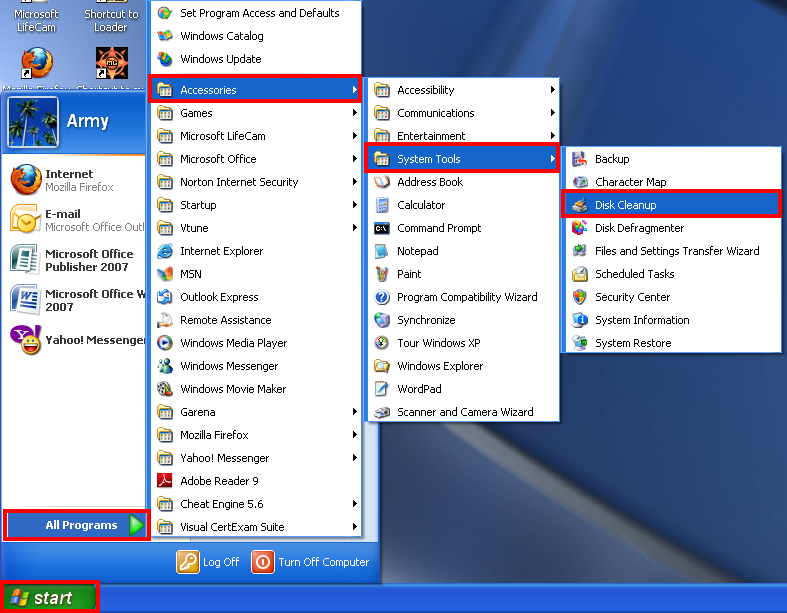
Task: Open Character Map icon
Action: pyautogui.click(x=580, y=182)
